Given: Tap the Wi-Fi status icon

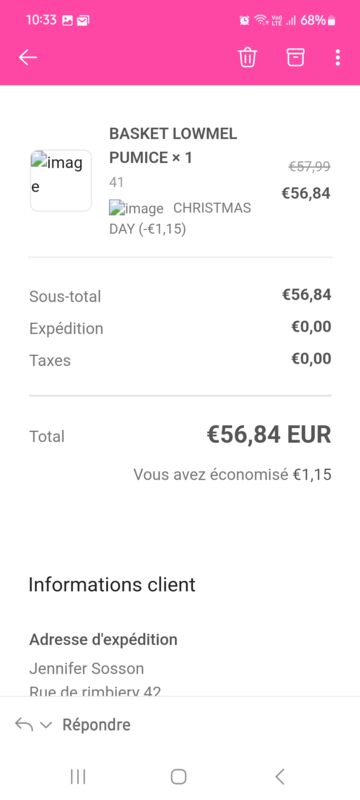Looking at the screenshot, I should (x=261, y=20).
